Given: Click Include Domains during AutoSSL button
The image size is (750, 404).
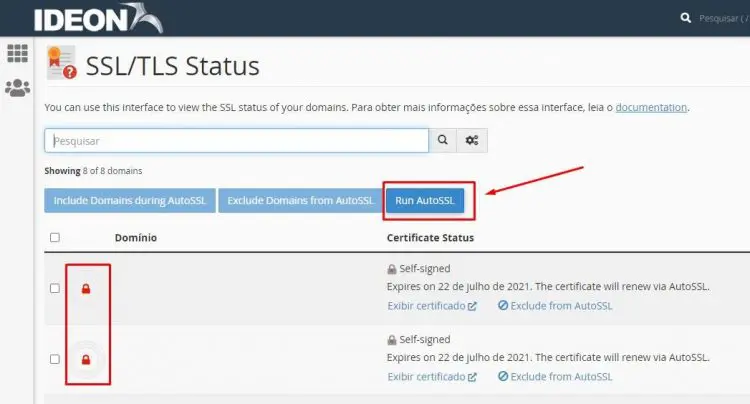Looking at the screenshot, I should 129,201.
